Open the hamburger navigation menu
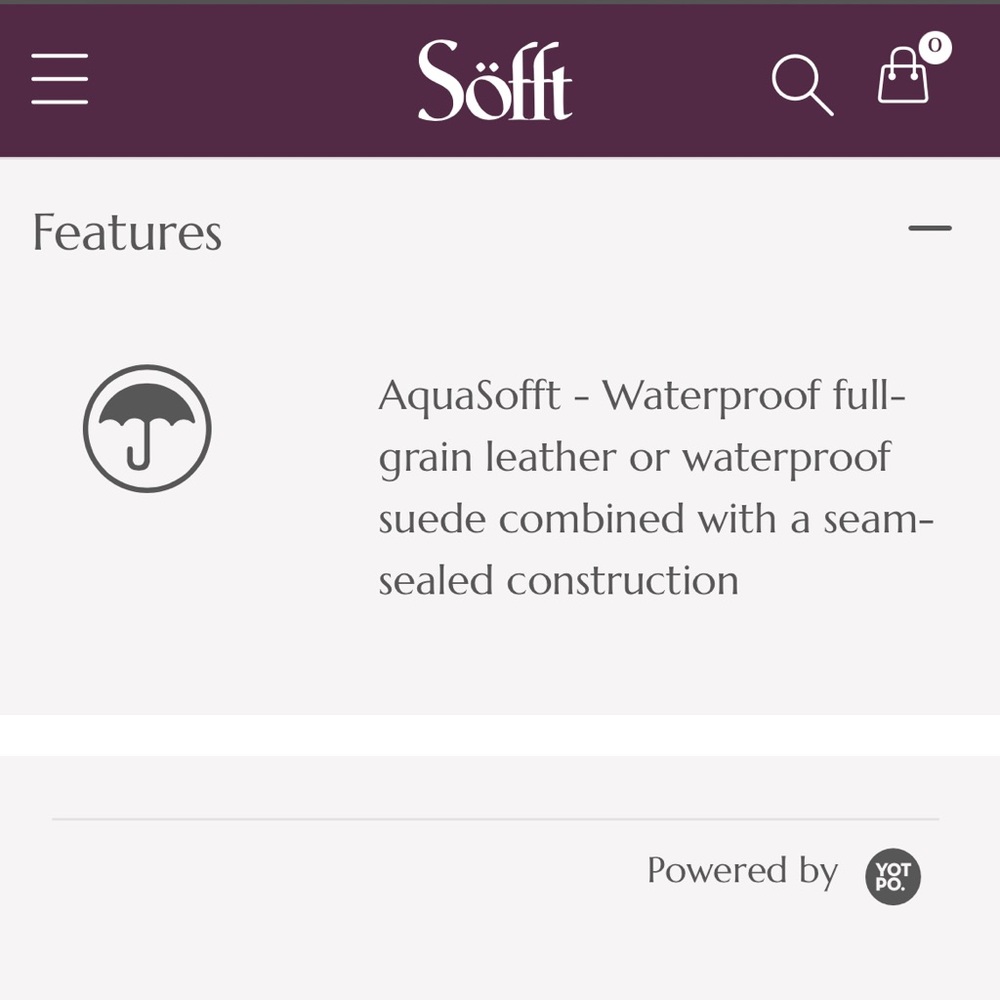The image size is (1000, 1000). [x=59, y=78]
